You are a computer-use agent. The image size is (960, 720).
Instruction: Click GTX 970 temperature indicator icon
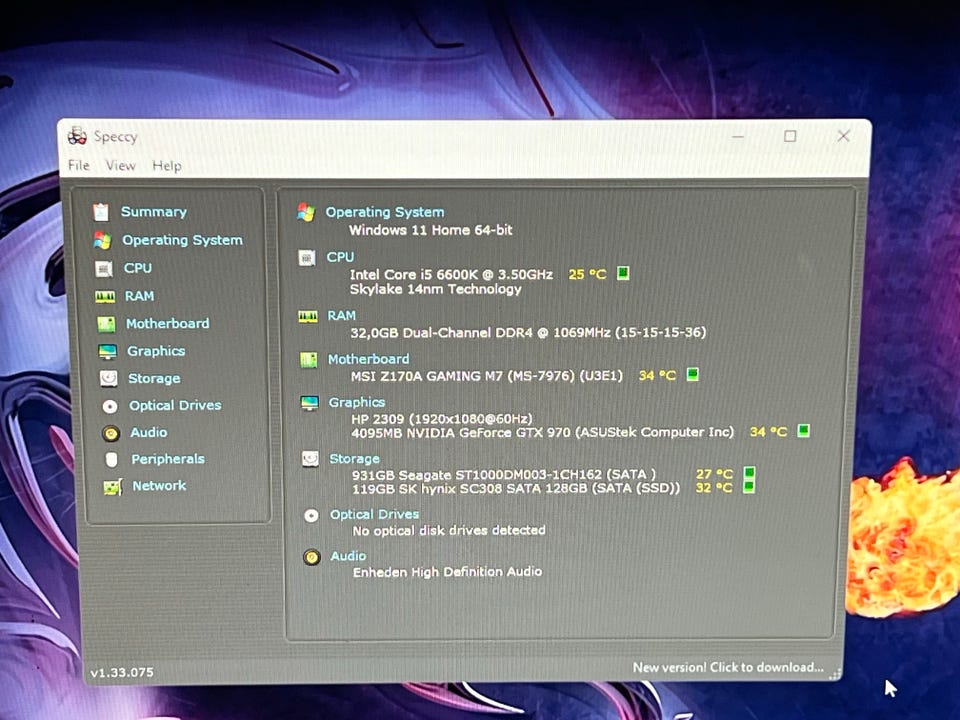(x=804, y=430)
